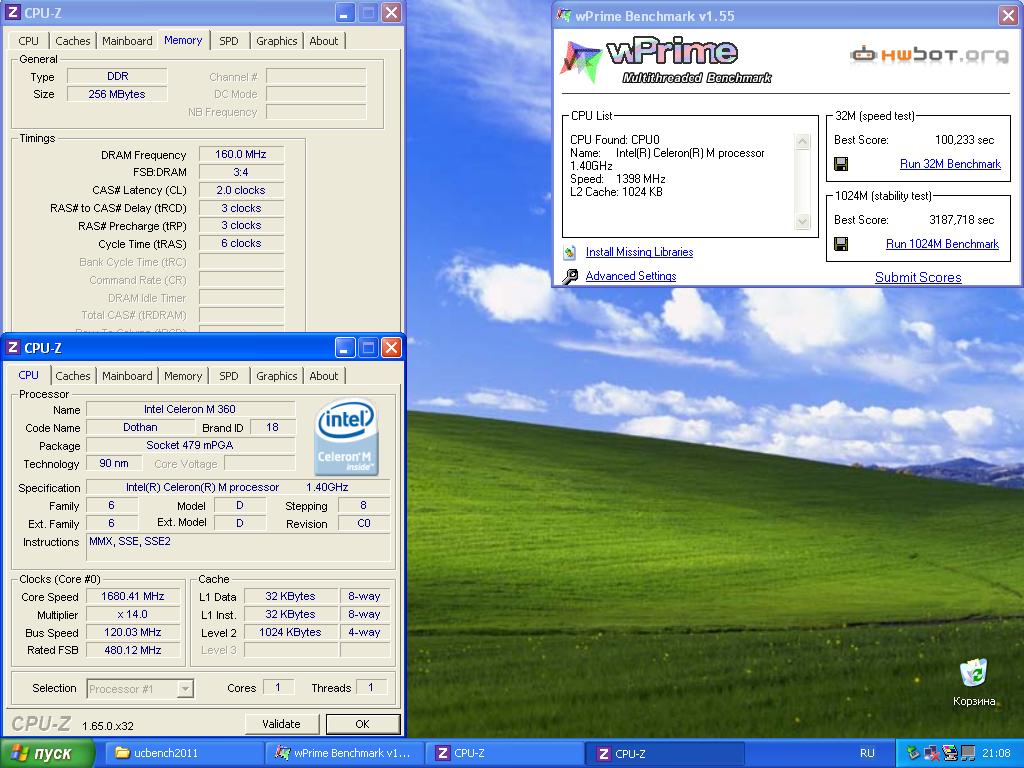Click the CAS# Latency 2.0 clocks value
This screenshot has width=1024, height=768.
(241, 190)
